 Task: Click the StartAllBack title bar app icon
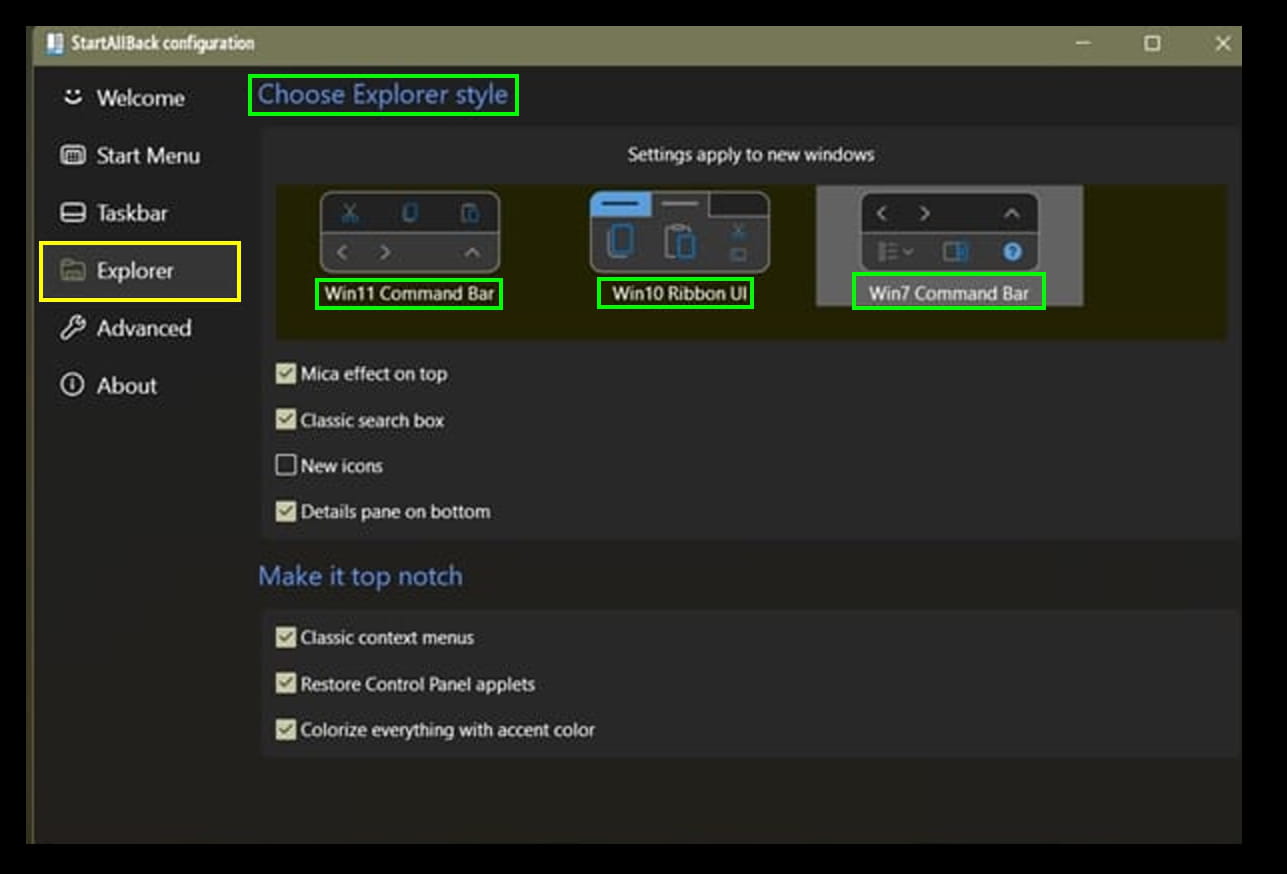[x=54, y=44]
